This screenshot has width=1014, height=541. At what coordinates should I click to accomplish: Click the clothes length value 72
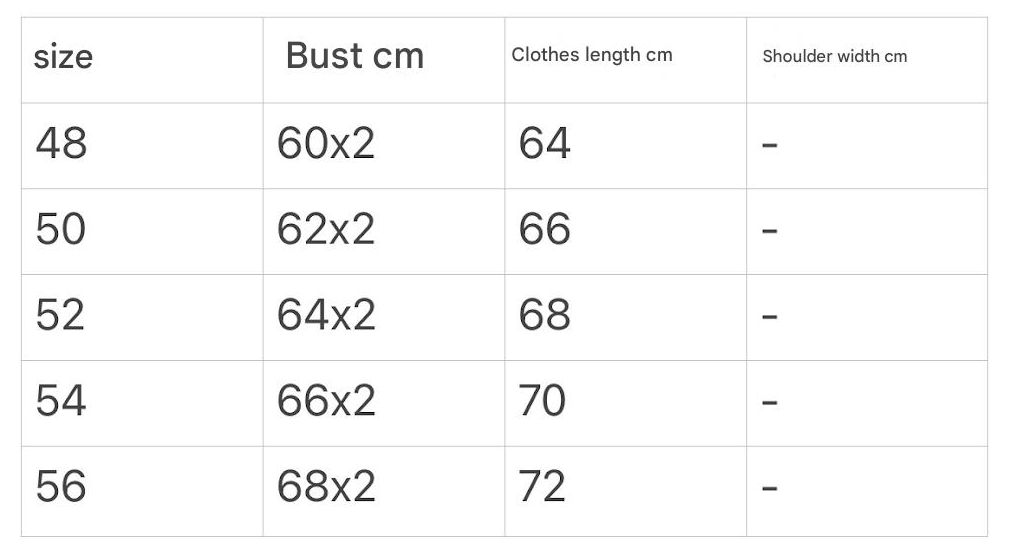click(x=542, y=488)
